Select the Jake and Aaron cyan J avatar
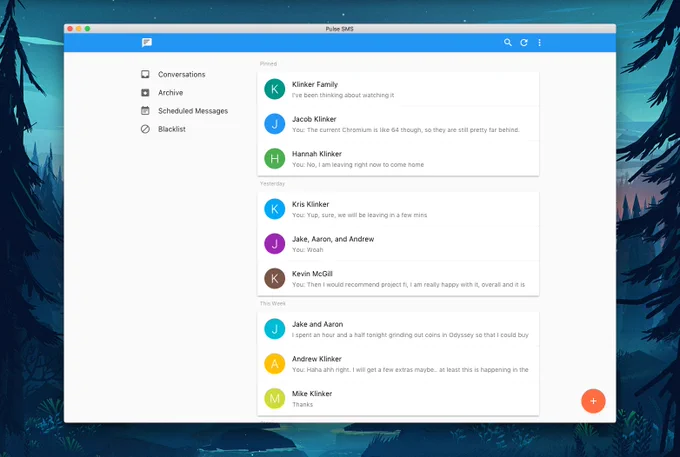Viewport: 680px width, 457px height. [x=275, y=329]
